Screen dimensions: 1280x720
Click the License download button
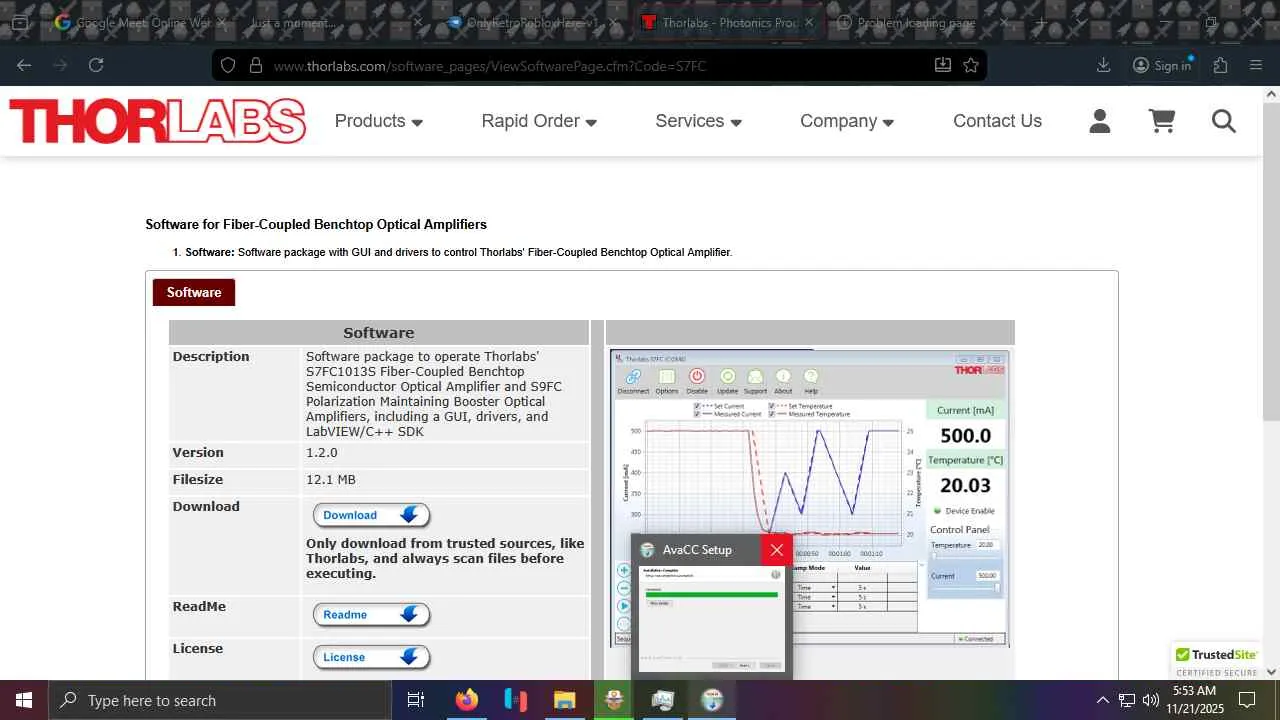click(371, 657)
